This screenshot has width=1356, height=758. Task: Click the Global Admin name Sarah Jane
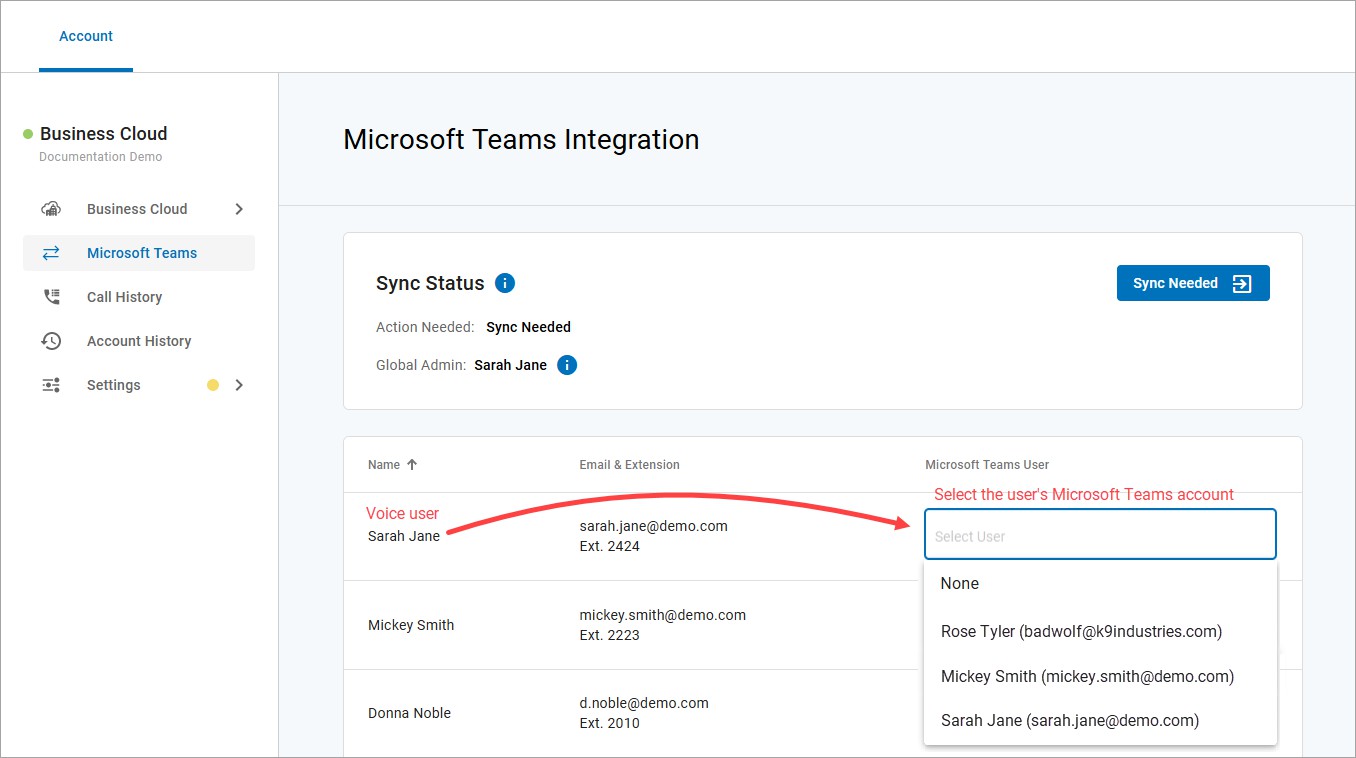(x=510, y=365)
